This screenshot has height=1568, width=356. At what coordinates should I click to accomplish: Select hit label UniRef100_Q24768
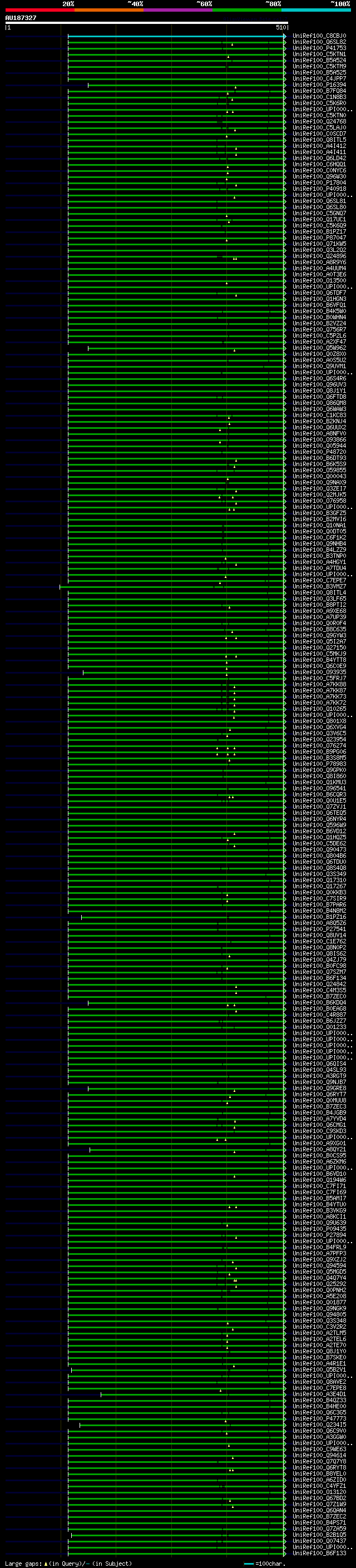tap(319, 122)
